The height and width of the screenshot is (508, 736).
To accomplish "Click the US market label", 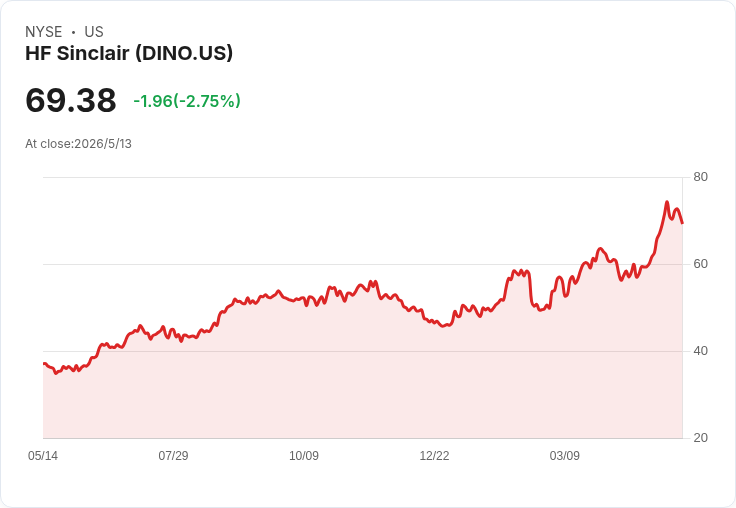I will tap(94, 32).
